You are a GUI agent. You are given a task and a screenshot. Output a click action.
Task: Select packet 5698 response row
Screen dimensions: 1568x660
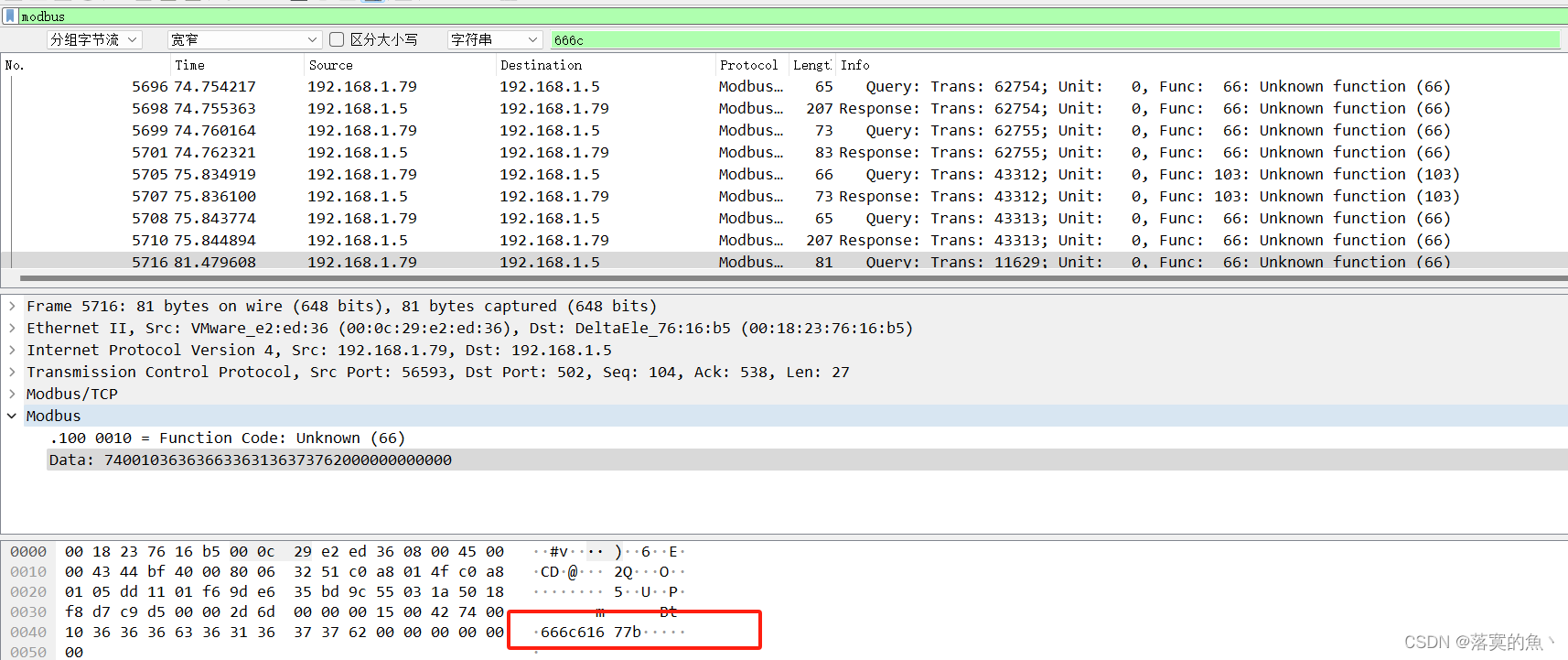click(784, 108)
